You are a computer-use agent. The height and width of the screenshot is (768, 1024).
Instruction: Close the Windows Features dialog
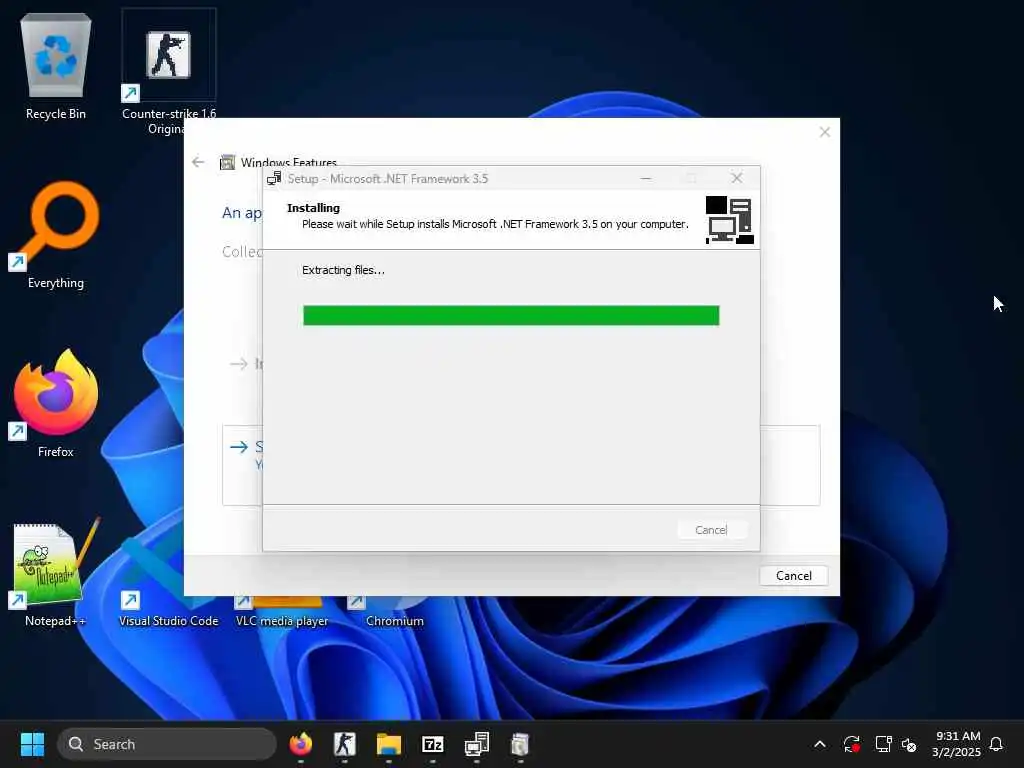825,133
